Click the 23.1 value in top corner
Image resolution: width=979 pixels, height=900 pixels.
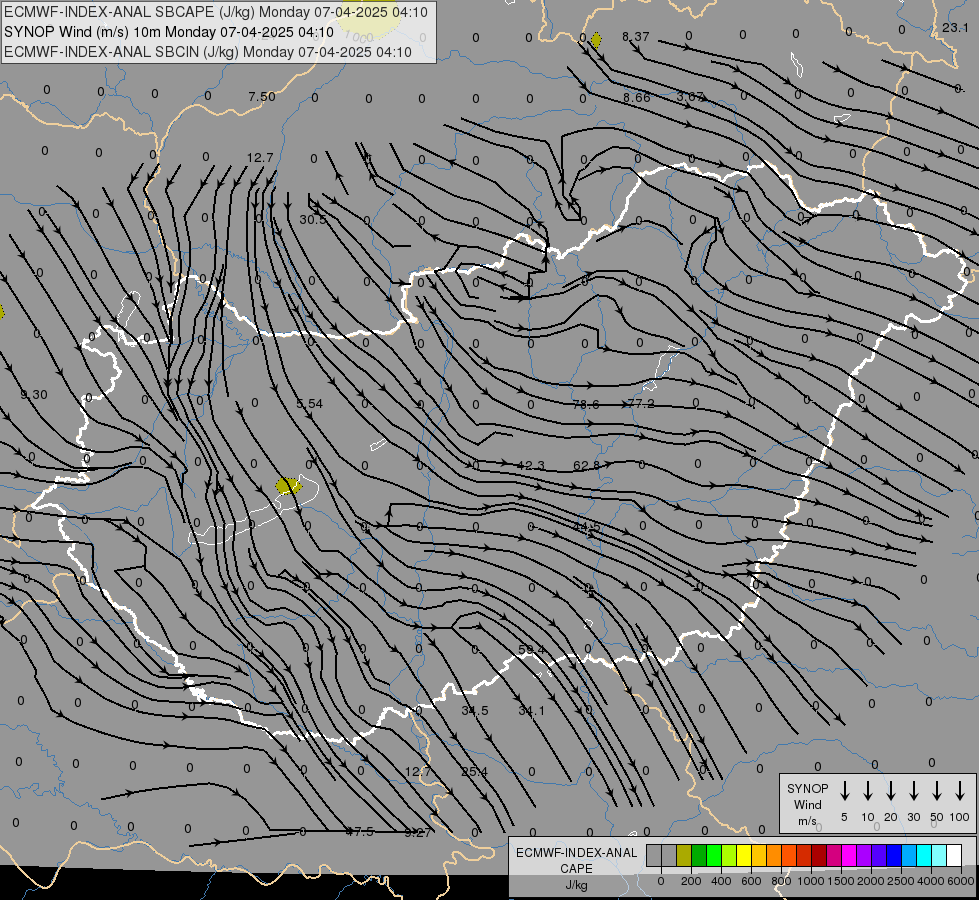[955, 27]
